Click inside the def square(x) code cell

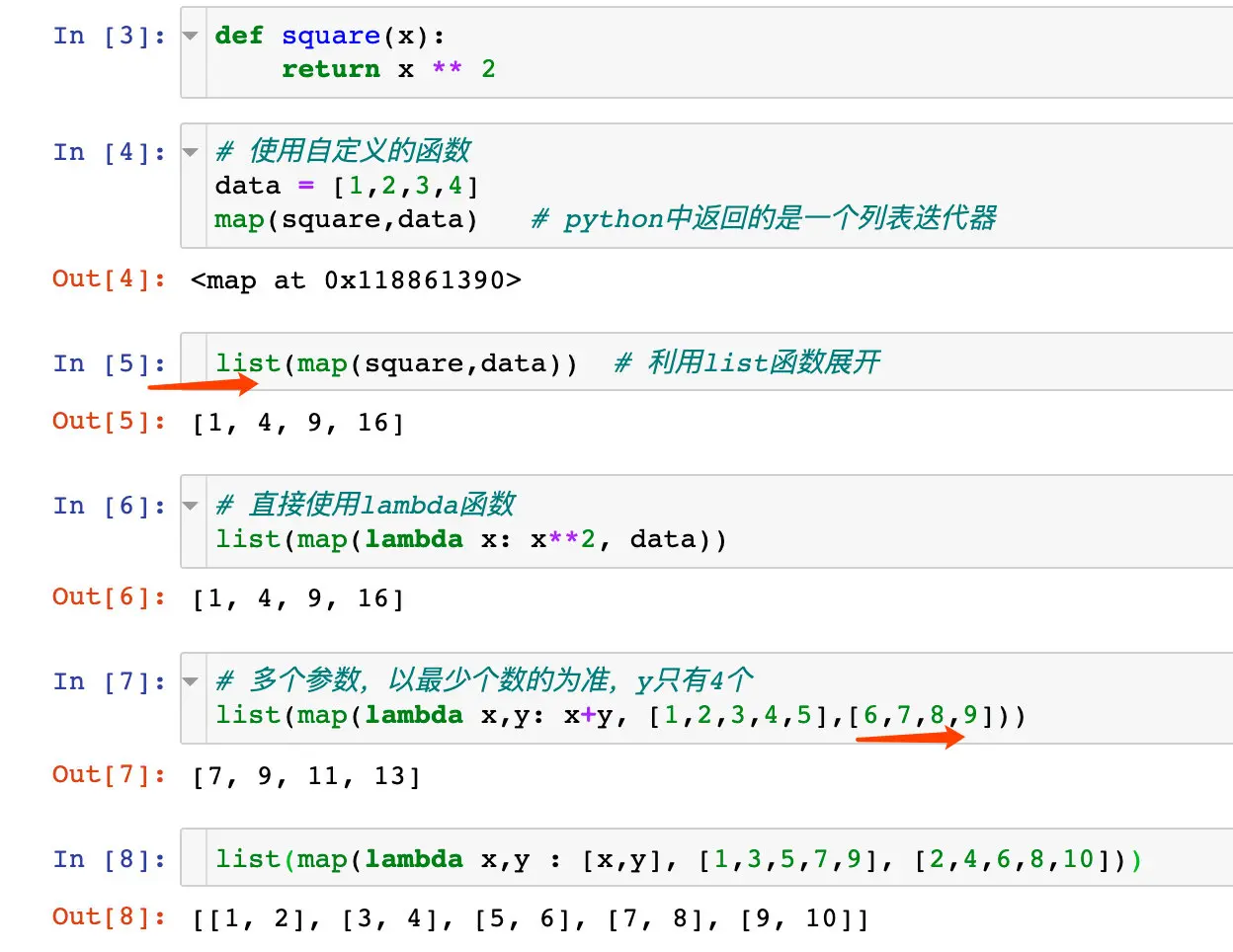[706, 52]
